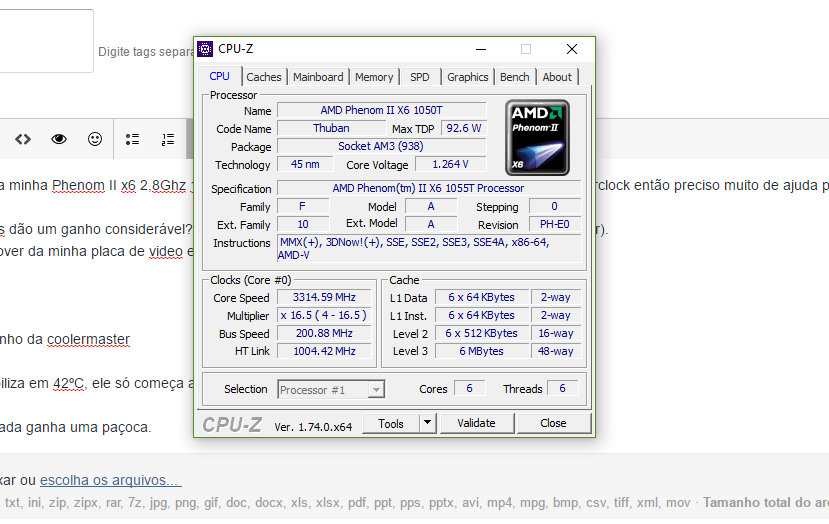Click the Ext. Family value '10'

click(x=303, y=224)
